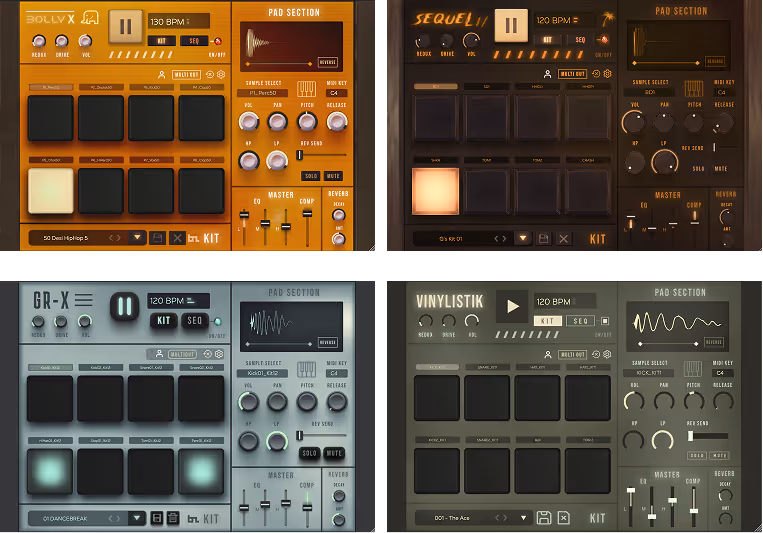Switch to the SEQ tab in Vinylistik
The width and height of the screenshot is (763, 533).
pos(581,321)
